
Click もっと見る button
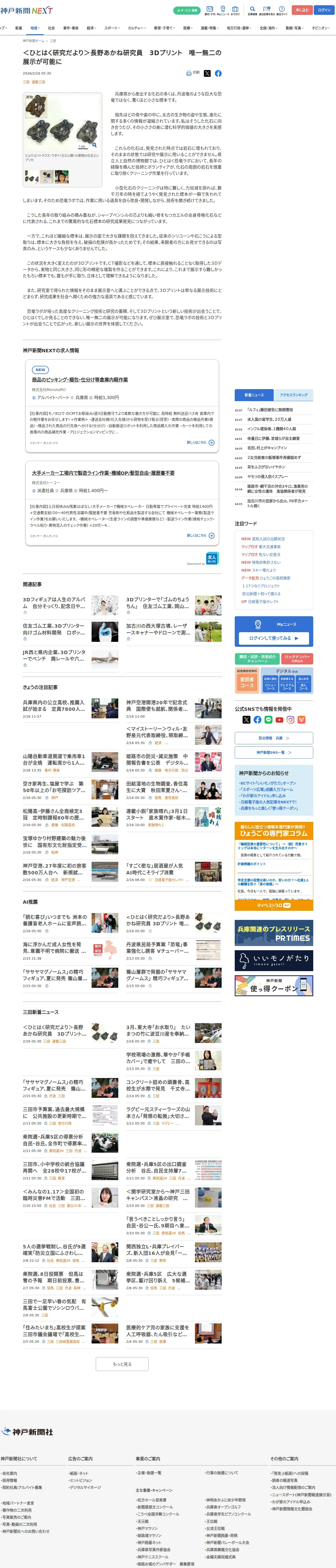click(x=122, y=1364)
